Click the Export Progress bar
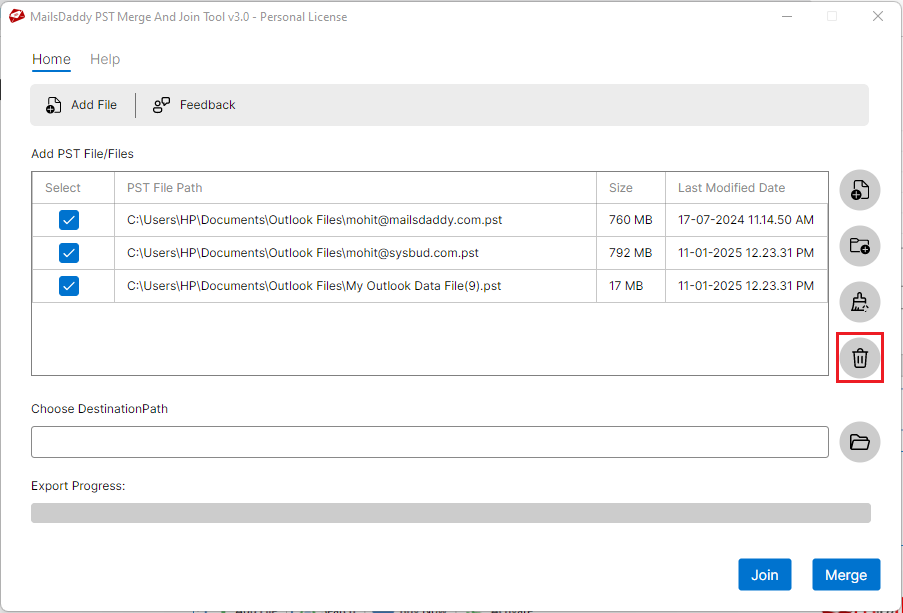This screenshot has width=903, height=613. [450, 513]
